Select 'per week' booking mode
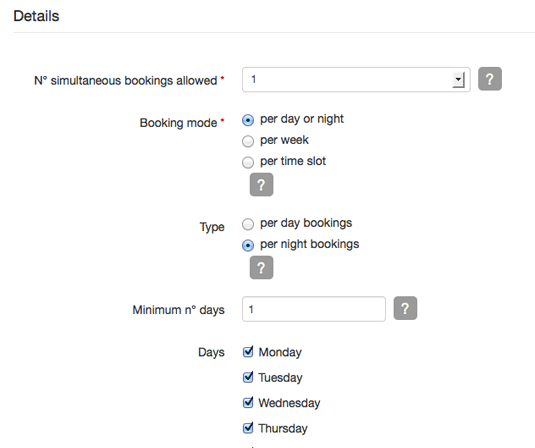The height and width of the screenshot is (448, 535). pos(248,141)
